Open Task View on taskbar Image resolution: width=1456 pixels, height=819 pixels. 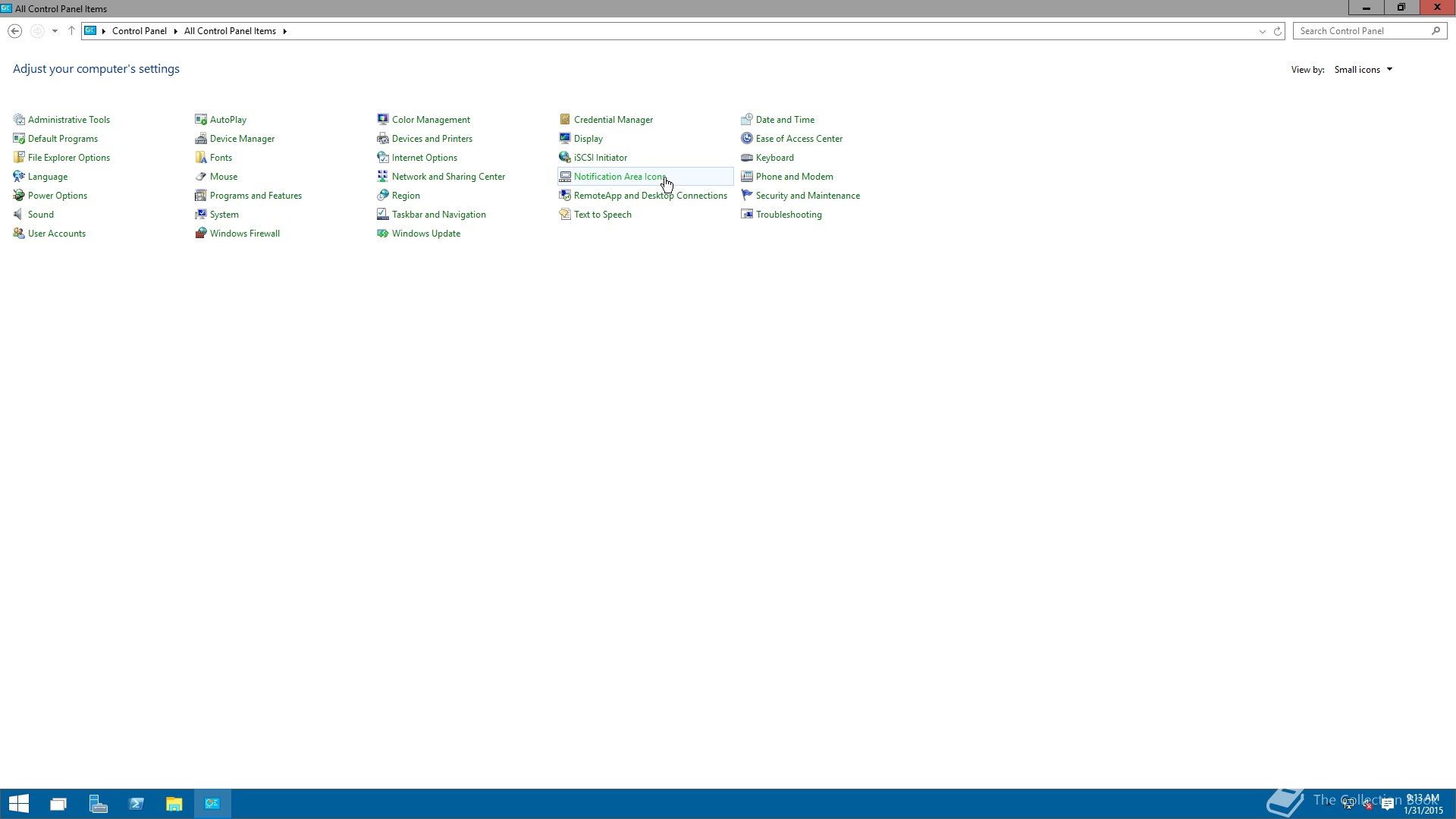(58, 804)
